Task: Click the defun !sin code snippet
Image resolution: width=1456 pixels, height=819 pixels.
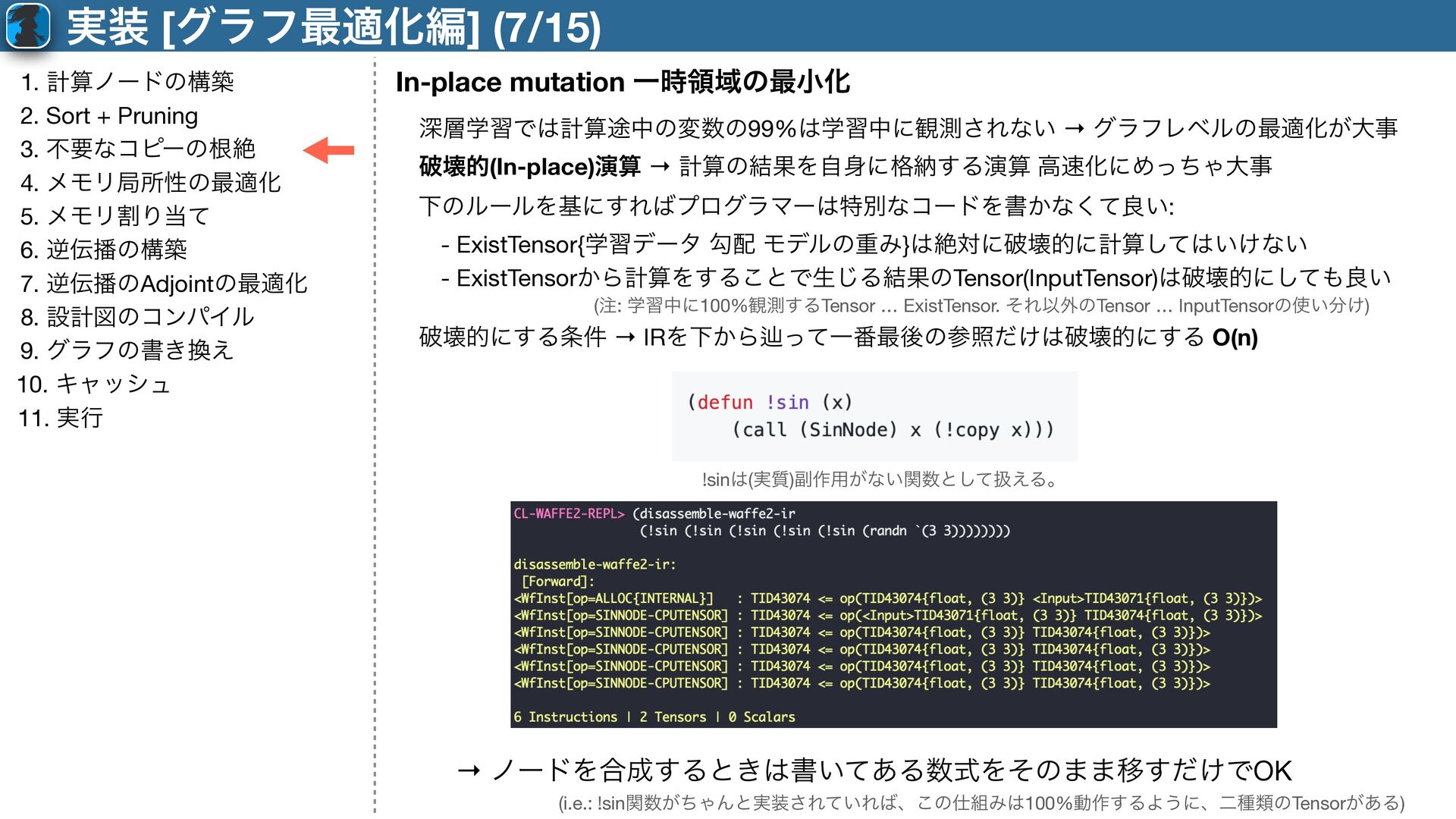Action: pos(874,416)
